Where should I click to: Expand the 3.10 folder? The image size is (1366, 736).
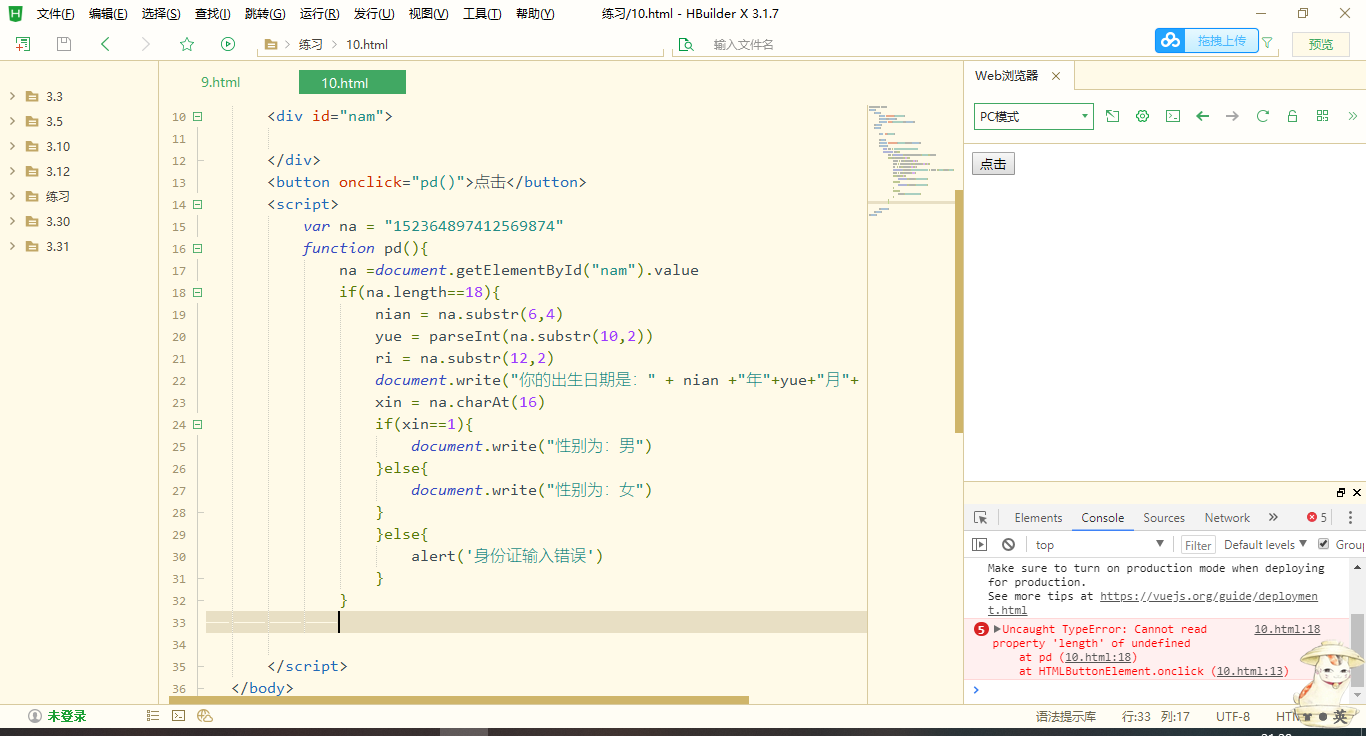[x=12, y=146]
